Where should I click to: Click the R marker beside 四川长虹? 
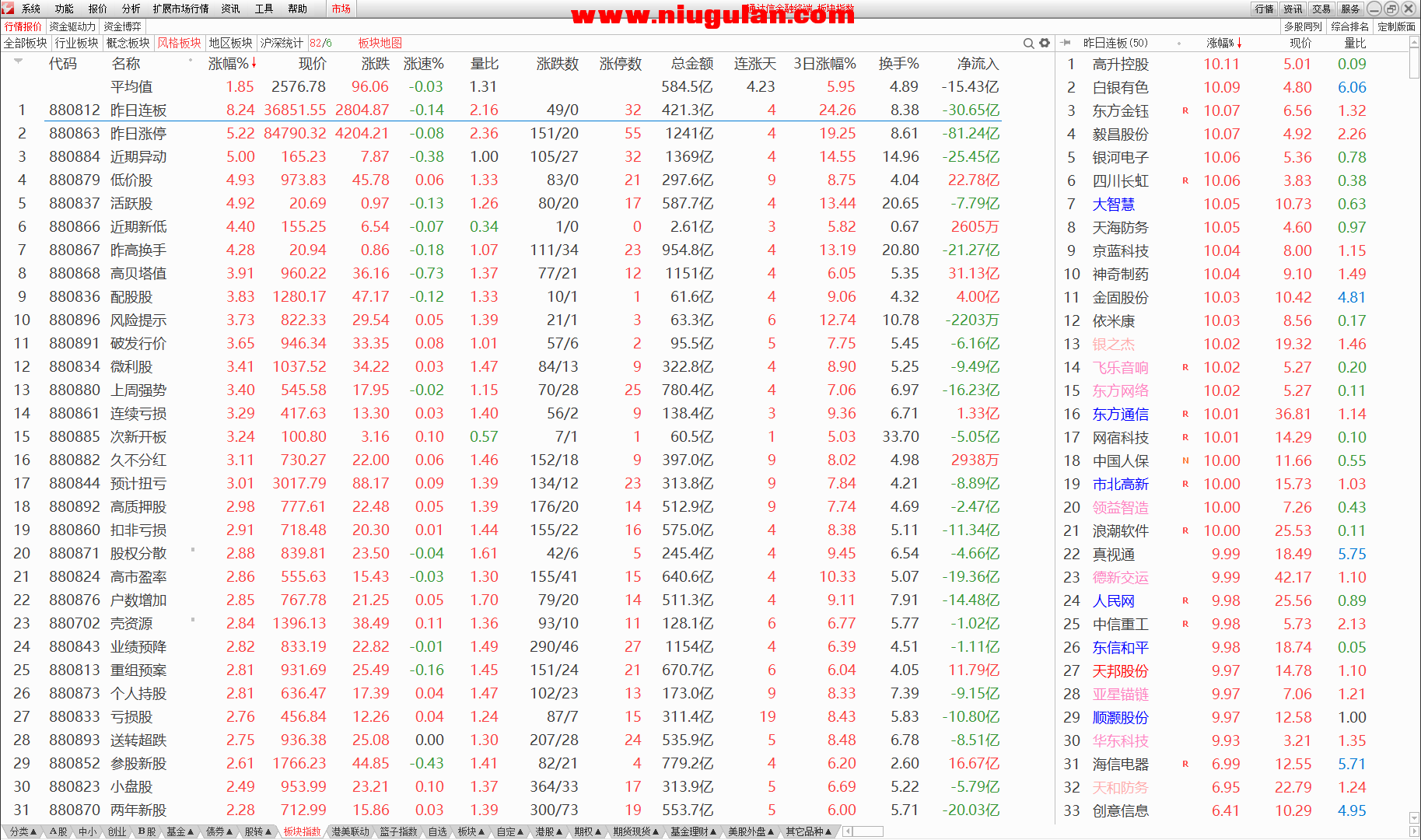[1185, 180]
